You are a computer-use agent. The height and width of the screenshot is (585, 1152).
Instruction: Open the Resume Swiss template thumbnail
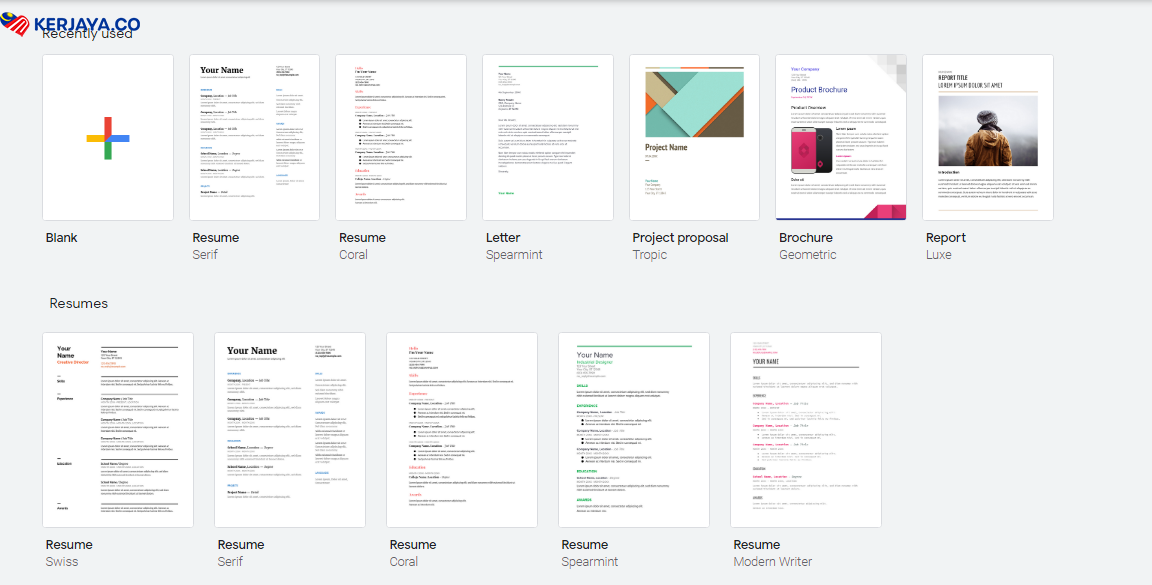click(x=118, y=430)
